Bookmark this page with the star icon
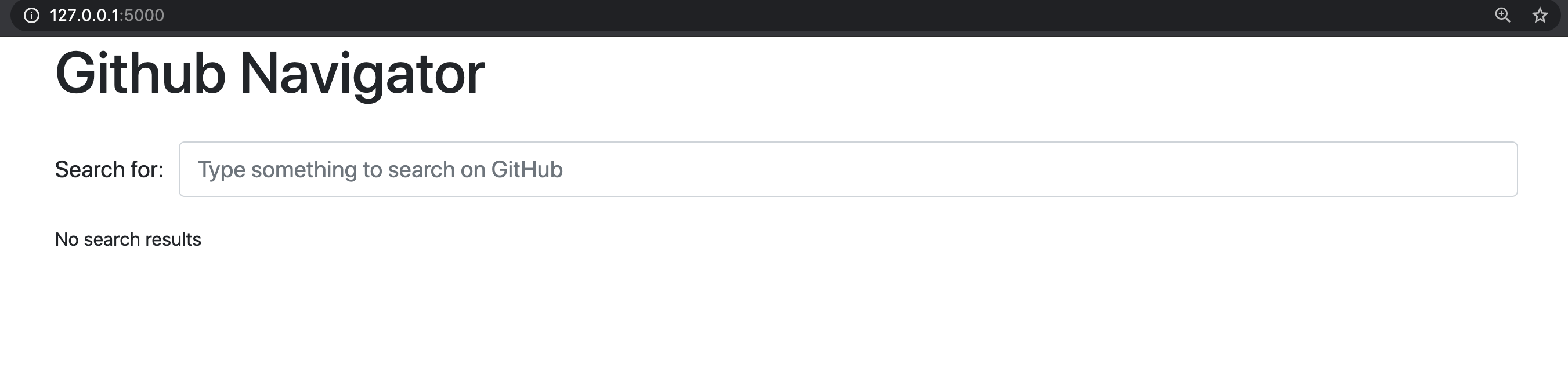The image size is (1568, 386). pos(1540,15)
